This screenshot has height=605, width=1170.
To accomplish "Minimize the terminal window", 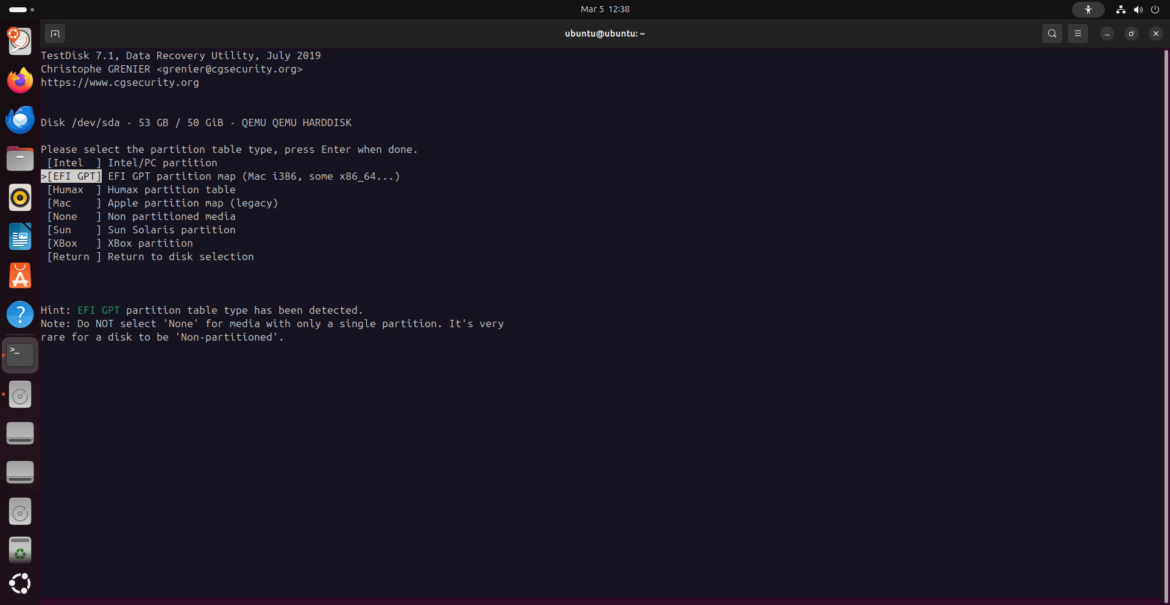I will click(1107, 34).
